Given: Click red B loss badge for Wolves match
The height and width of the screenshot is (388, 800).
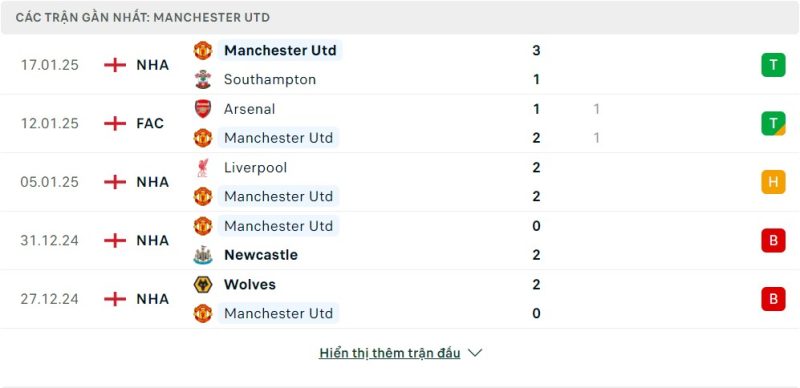Looking at the screenshot, I should coord(773,299).
